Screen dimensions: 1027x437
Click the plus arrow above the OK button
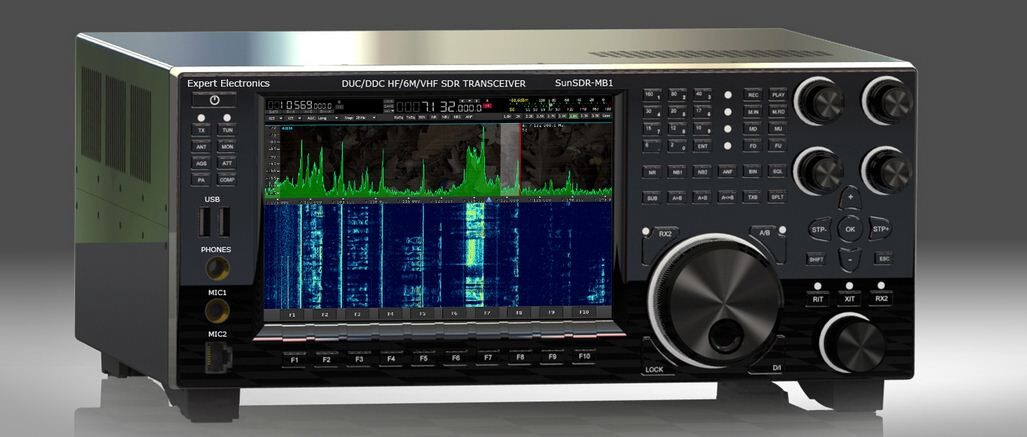tap(850, 197)
